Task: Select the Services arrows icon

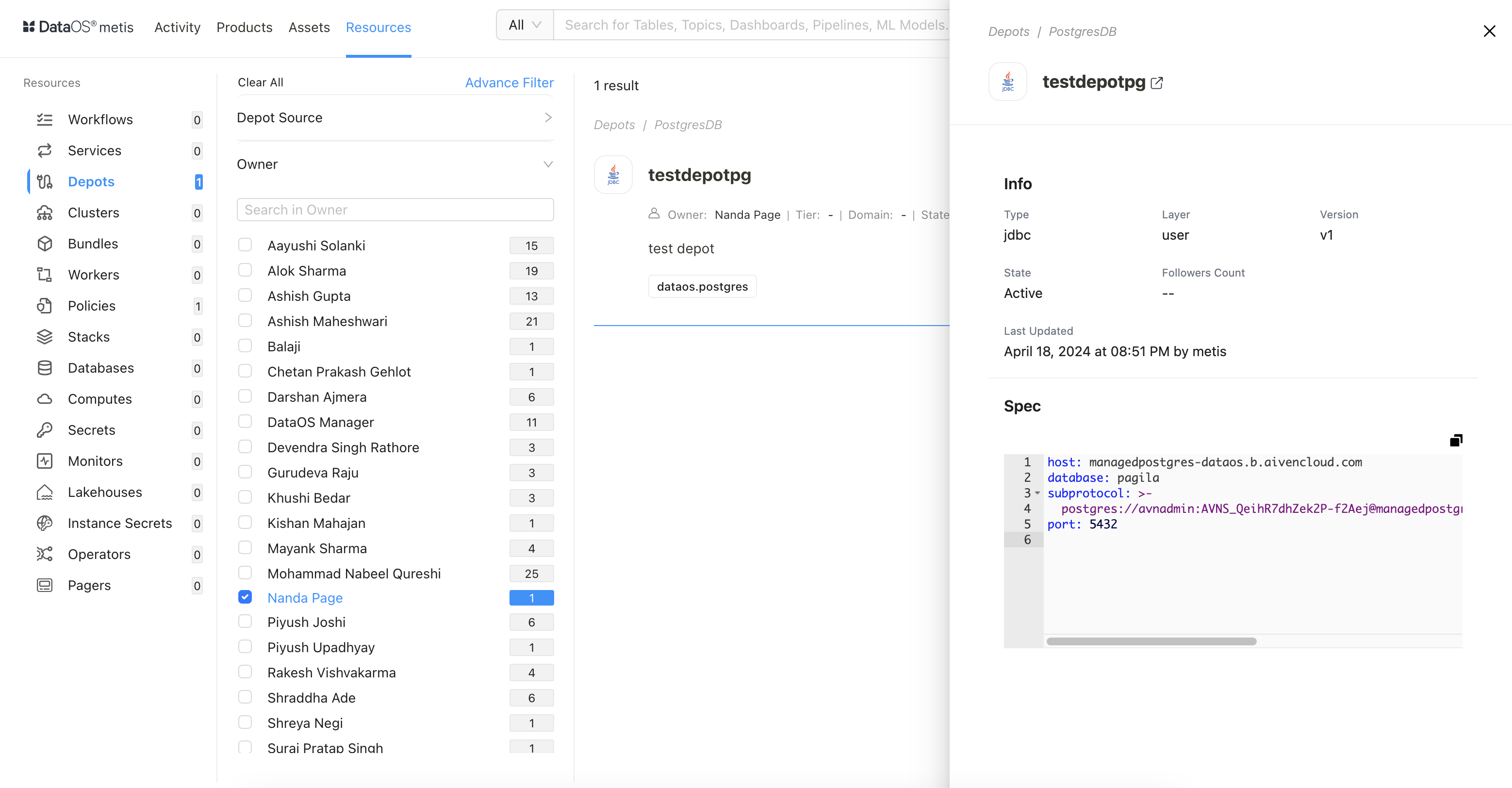Action: click(45, 151)
